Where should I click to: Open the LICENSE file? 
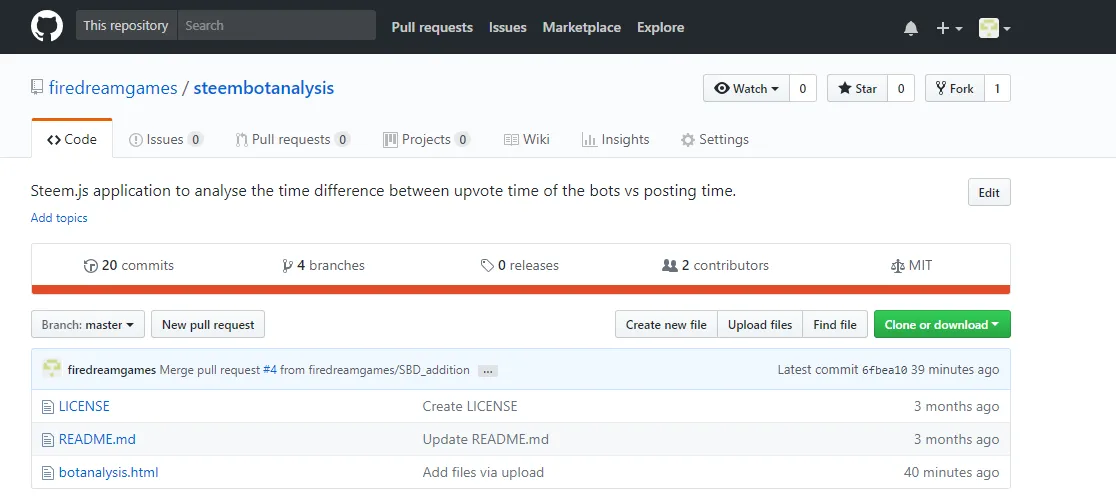click(x=84, y=407)
